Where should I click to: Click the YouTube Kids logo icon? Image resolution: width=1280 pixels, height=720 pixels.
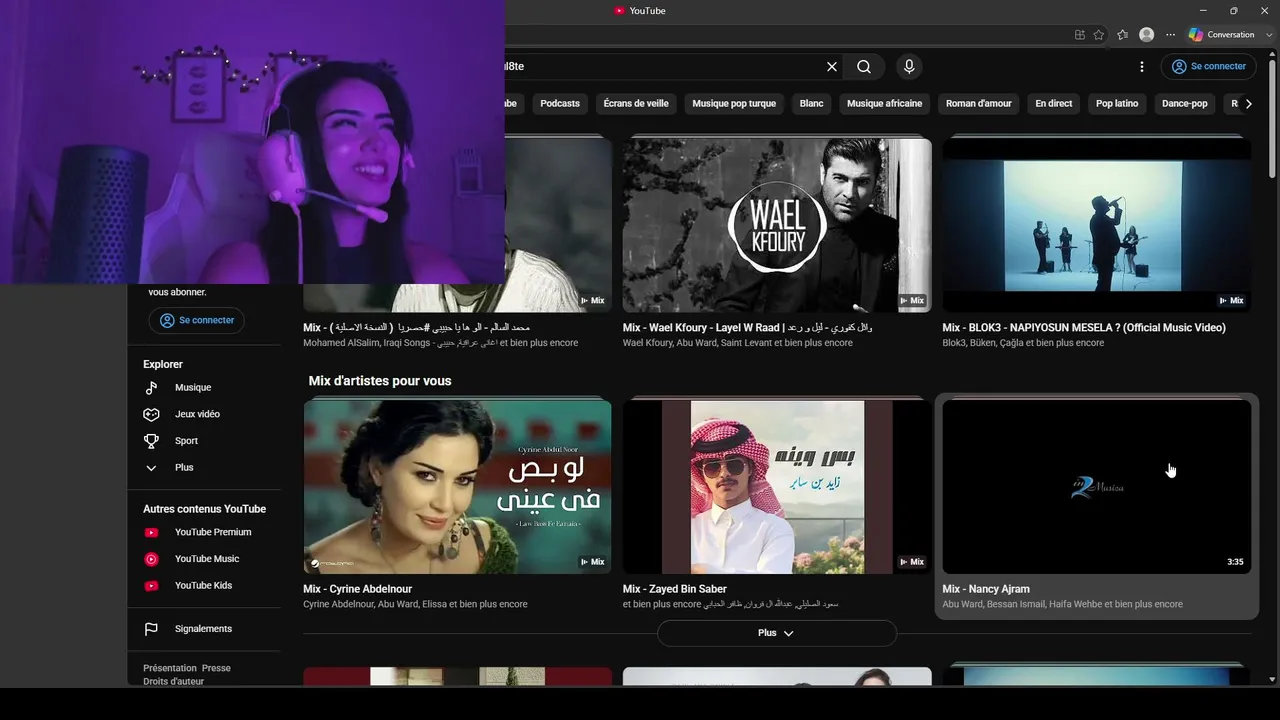151,586
